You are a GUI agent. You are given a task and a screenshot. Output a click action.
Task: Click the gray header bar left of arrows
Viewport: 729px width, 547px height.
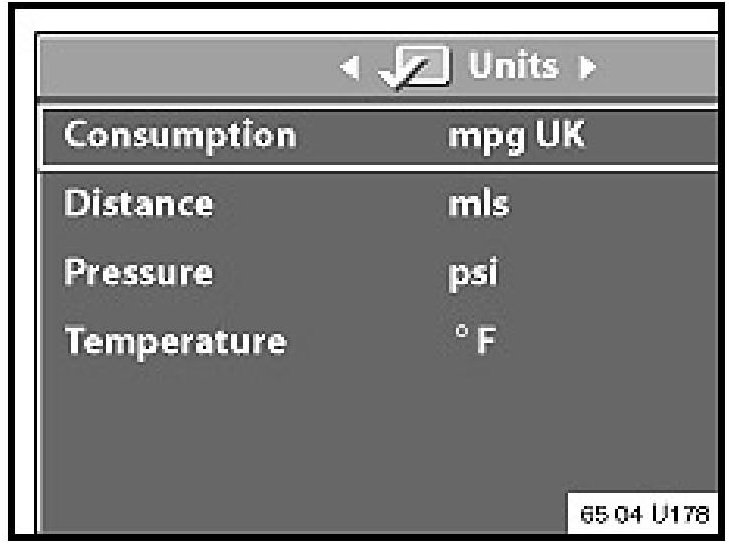(x=186, y=68)
